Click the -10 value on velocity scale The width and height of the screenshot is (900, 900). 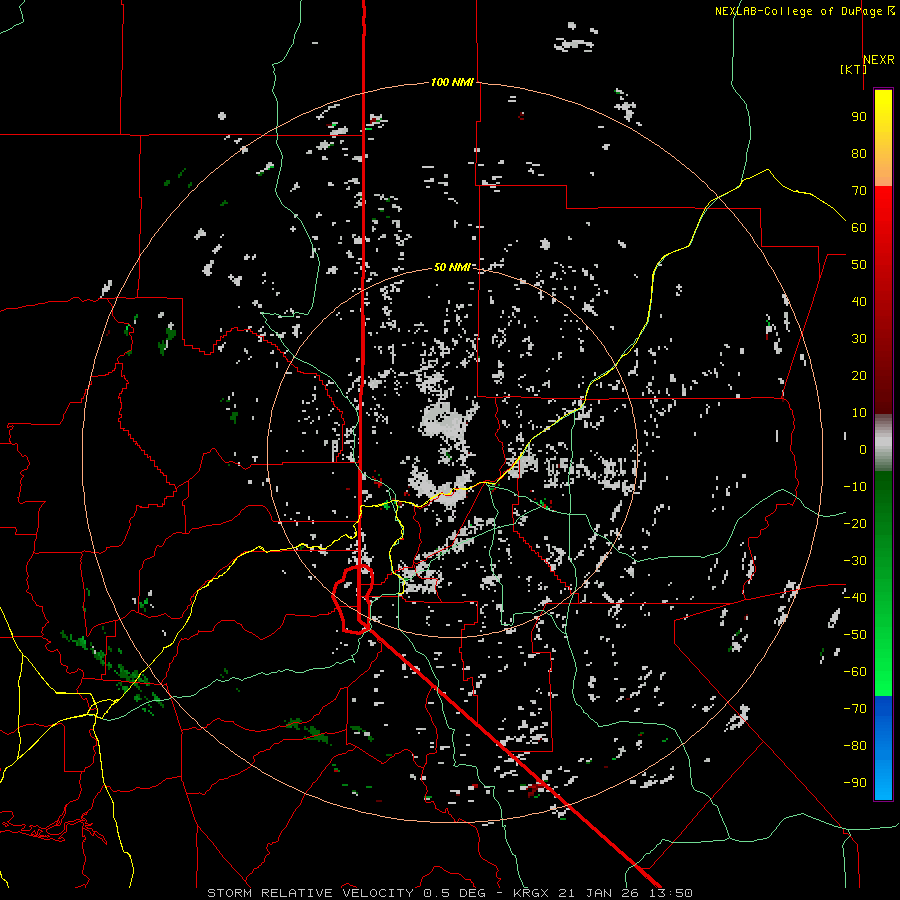point(855,487)
